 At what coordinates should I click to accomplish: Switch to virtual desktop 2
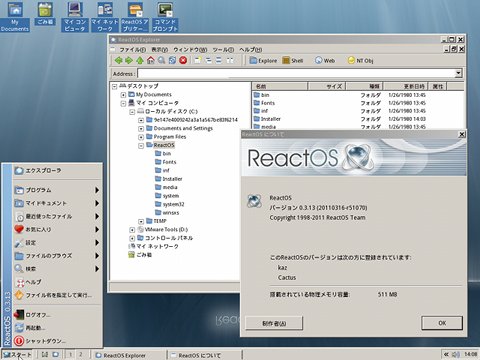(x=80, y=355)
